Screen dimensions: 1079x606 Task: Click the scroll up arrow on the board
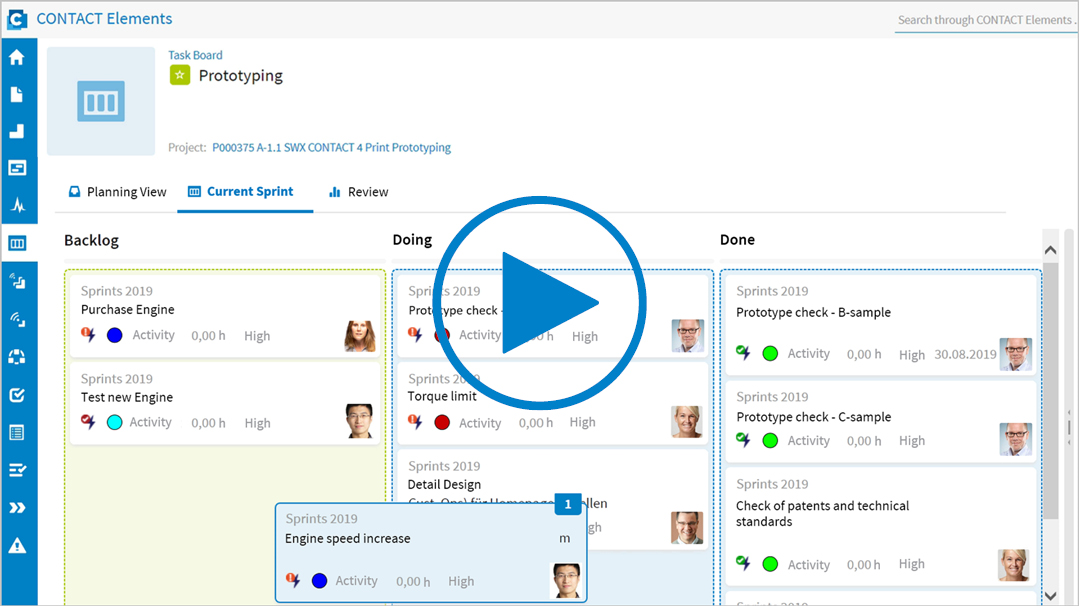pyautogui.click(x=1050, y=250)
